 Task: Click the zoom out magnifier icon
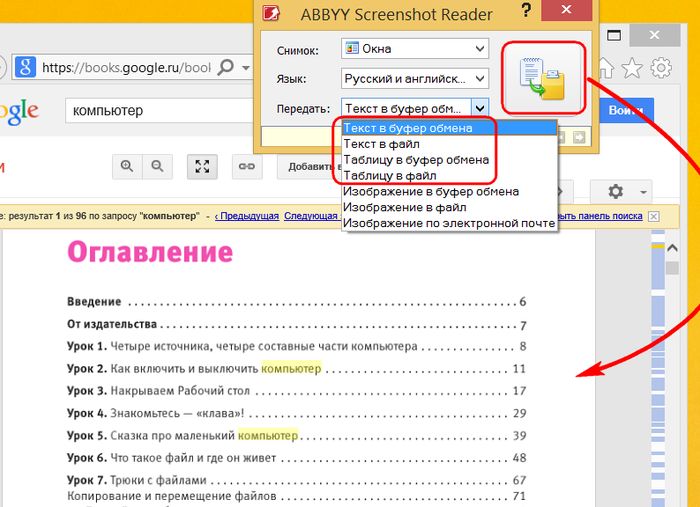(x=156, y=166)
